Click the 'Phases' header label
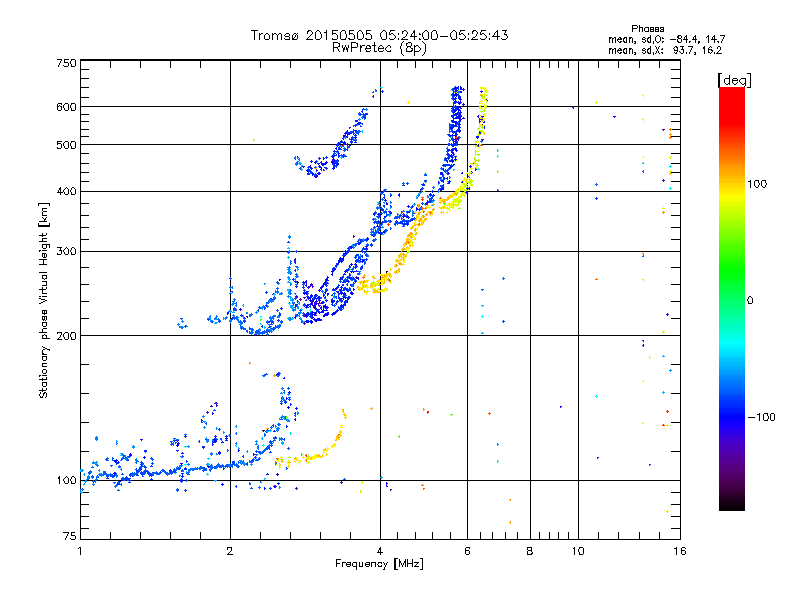This screenshot has width=800, height=600. (647, 29)
